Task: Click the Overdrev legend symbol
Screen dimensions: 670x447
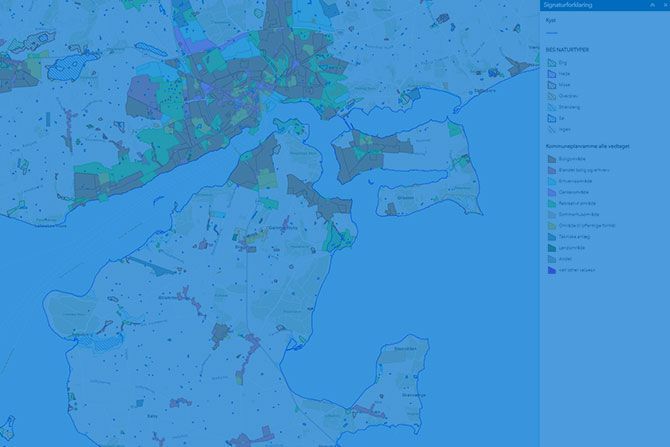Action: pyautogui.click(x=550, y=97)
